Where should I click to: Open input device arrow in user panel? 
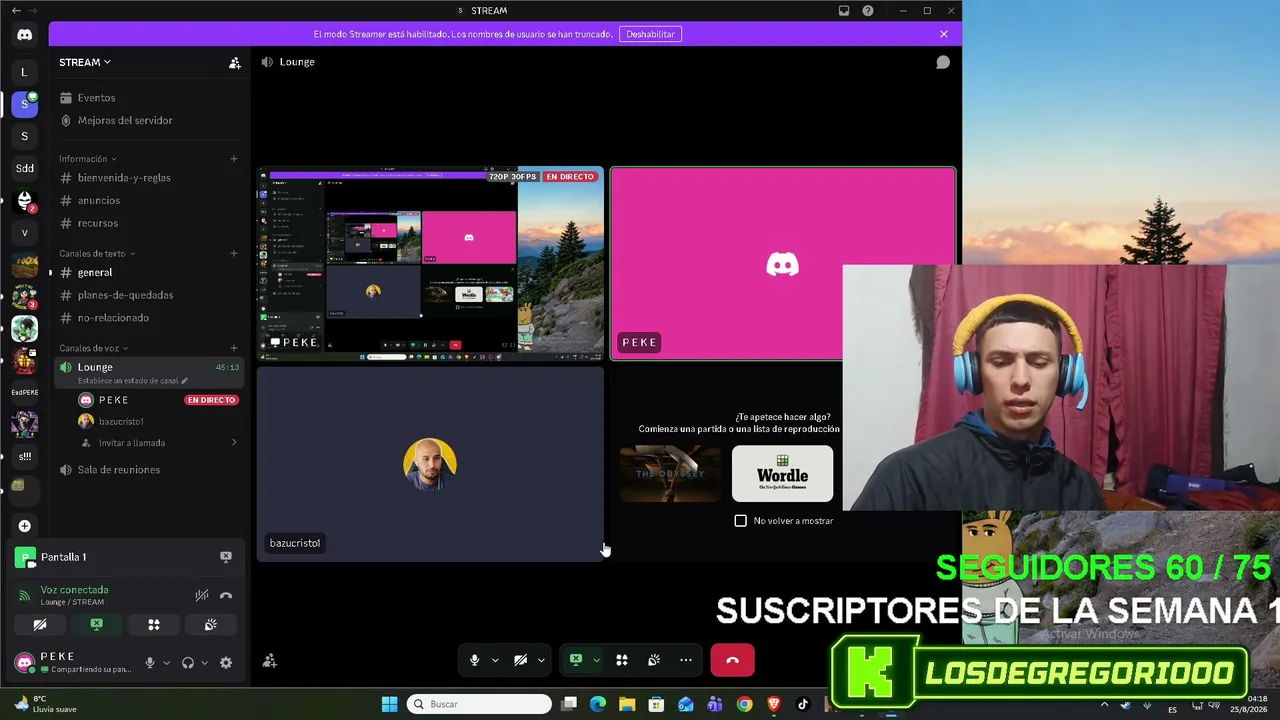(x=166, y=662)
